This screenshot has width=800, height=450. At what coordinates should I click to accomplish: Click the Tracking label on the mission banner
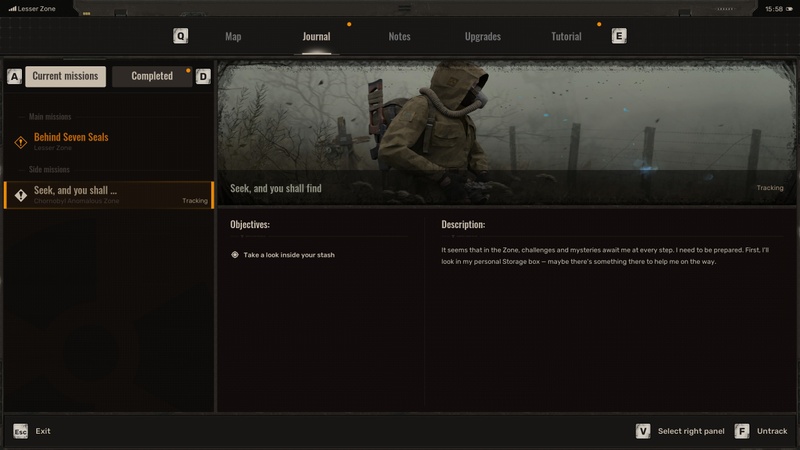click(770, 188)
